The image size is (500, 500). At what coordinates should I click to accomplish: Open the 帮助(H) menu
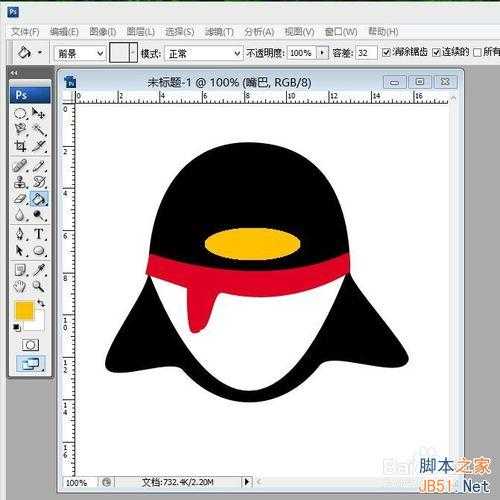click(x=383, y=32)
